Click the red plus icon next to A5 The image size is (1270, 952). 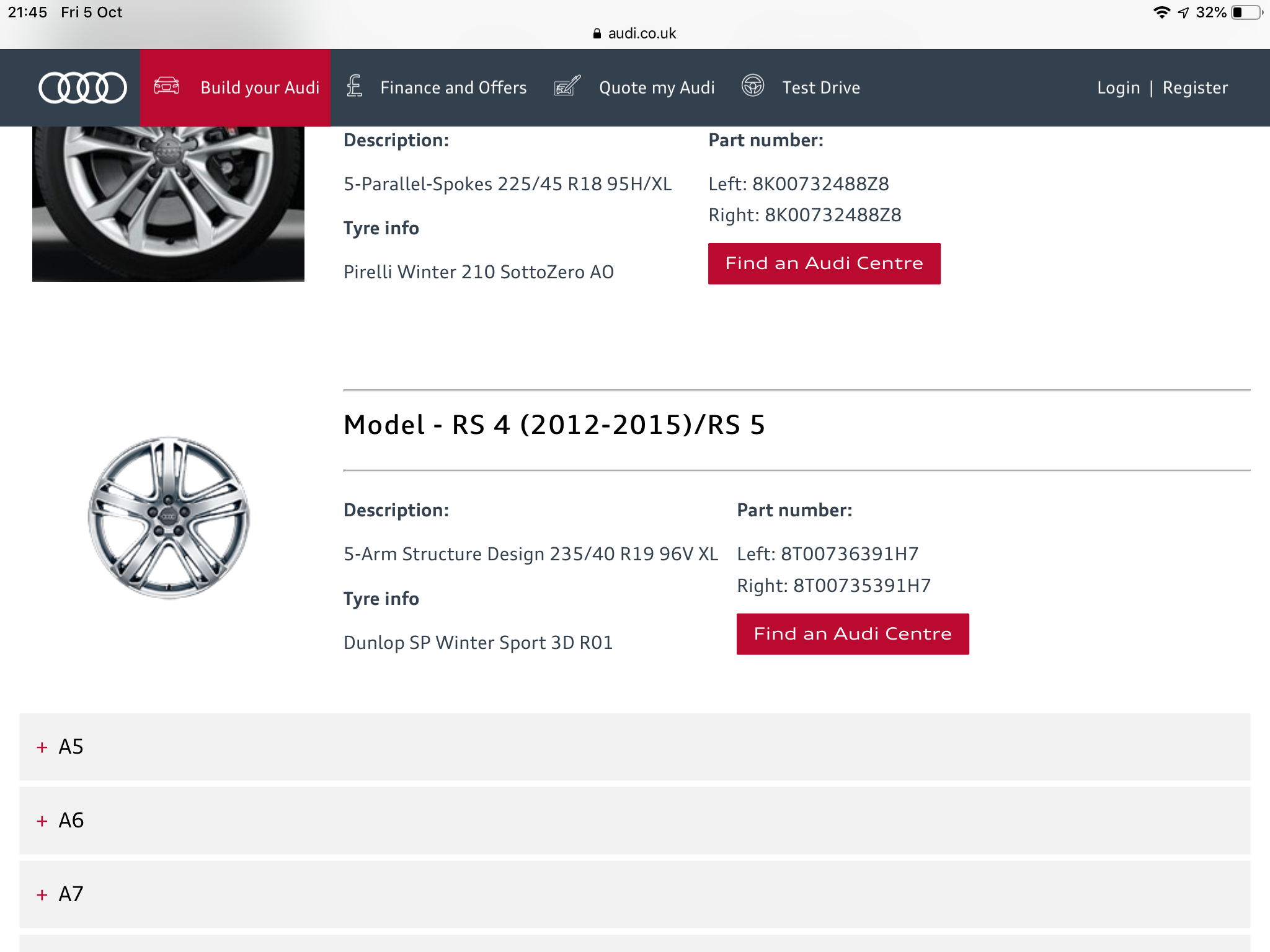42,747
